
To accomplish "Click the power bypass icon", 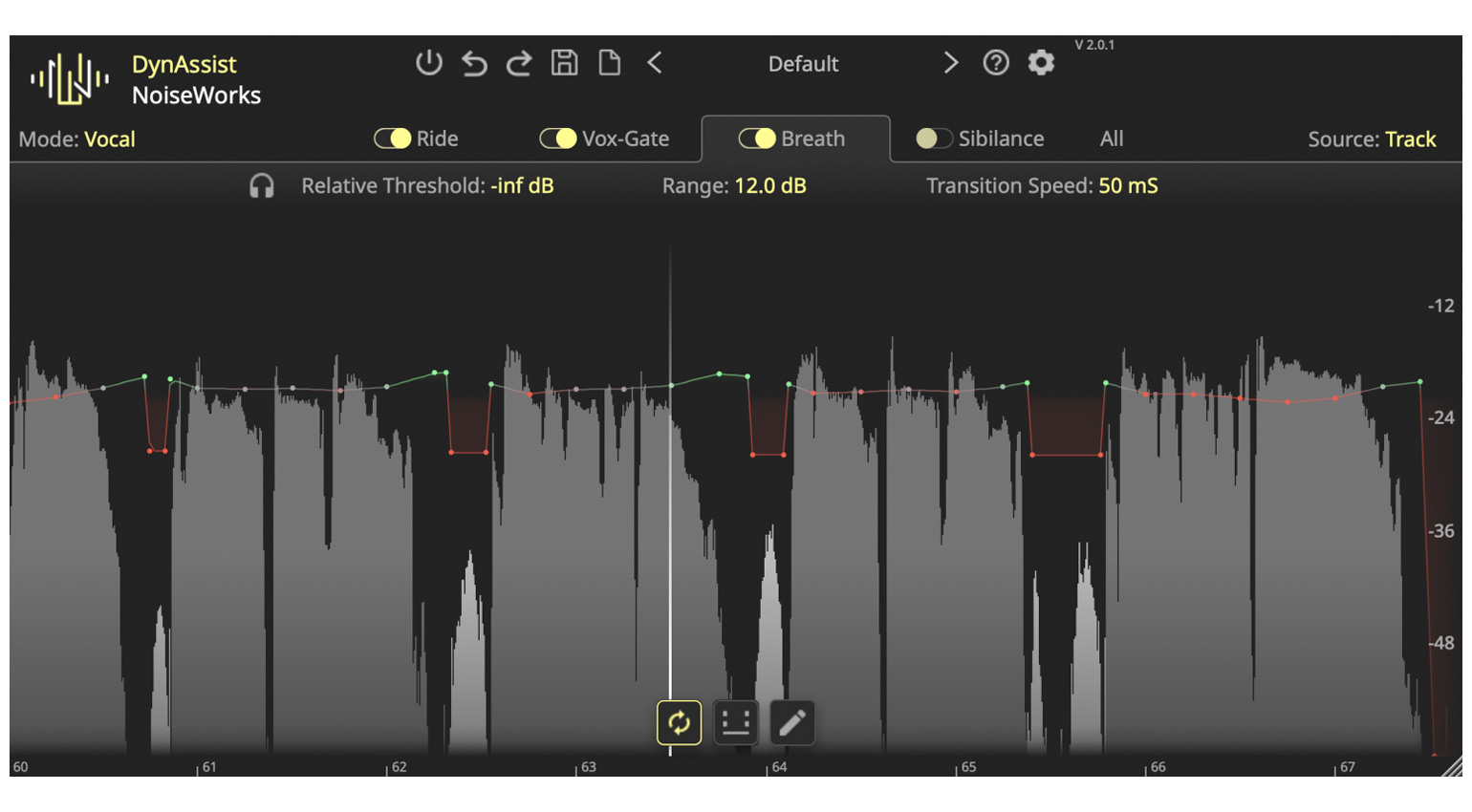I will click(x=428, y=63).
